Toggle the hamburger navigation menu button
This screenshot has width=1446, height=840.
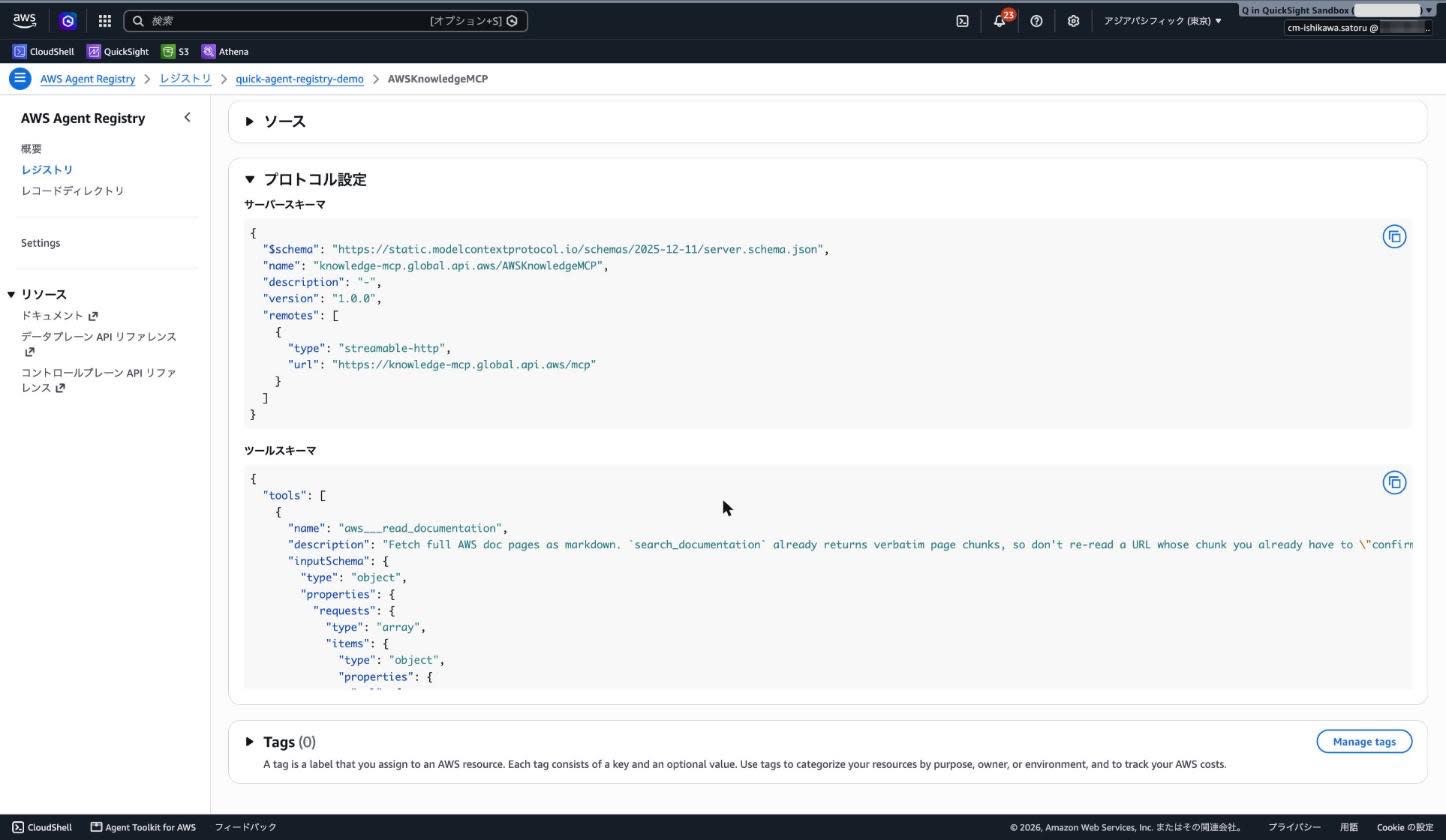click(x=19, y=78)
